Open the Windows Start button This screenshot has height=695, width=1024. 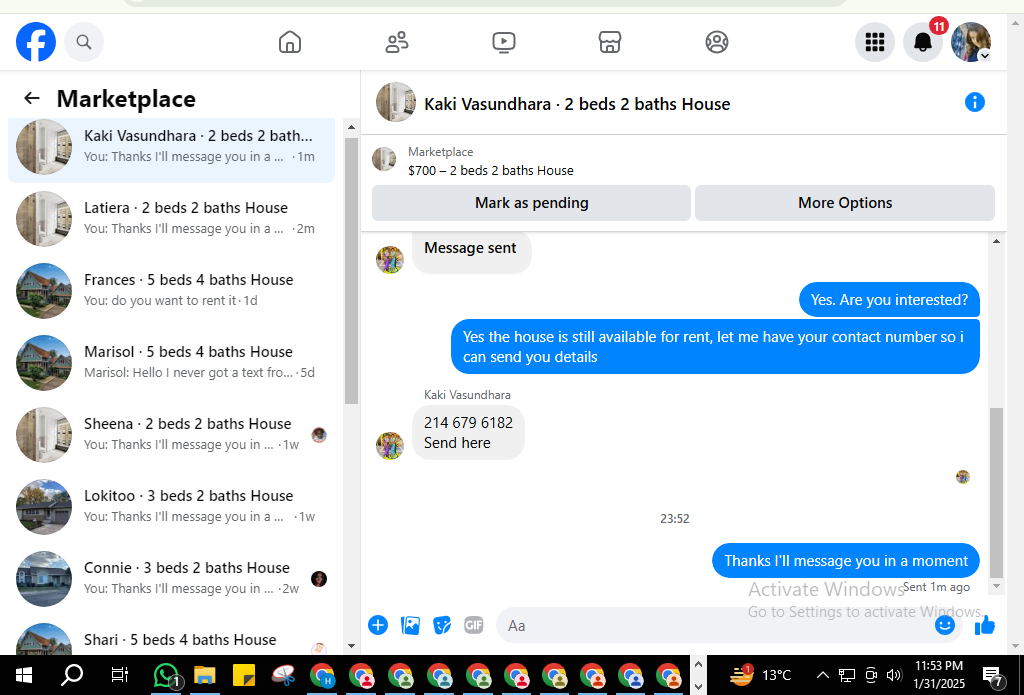pyautogui.click(x=24, y=675)
